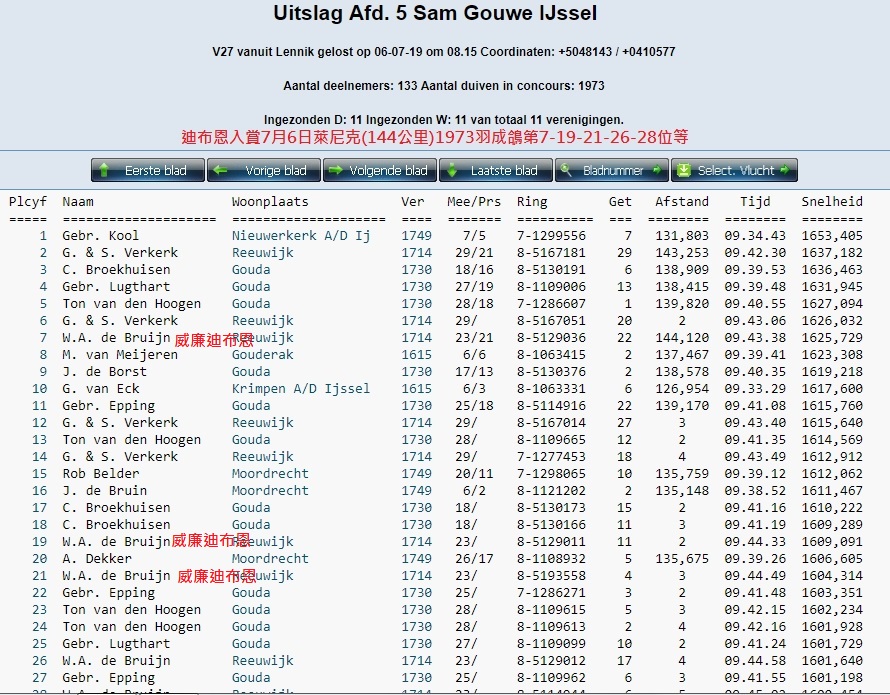Click the green up arrow on Eerste blad
Viewport: 890px width, 695px height.
click(105, 171)
